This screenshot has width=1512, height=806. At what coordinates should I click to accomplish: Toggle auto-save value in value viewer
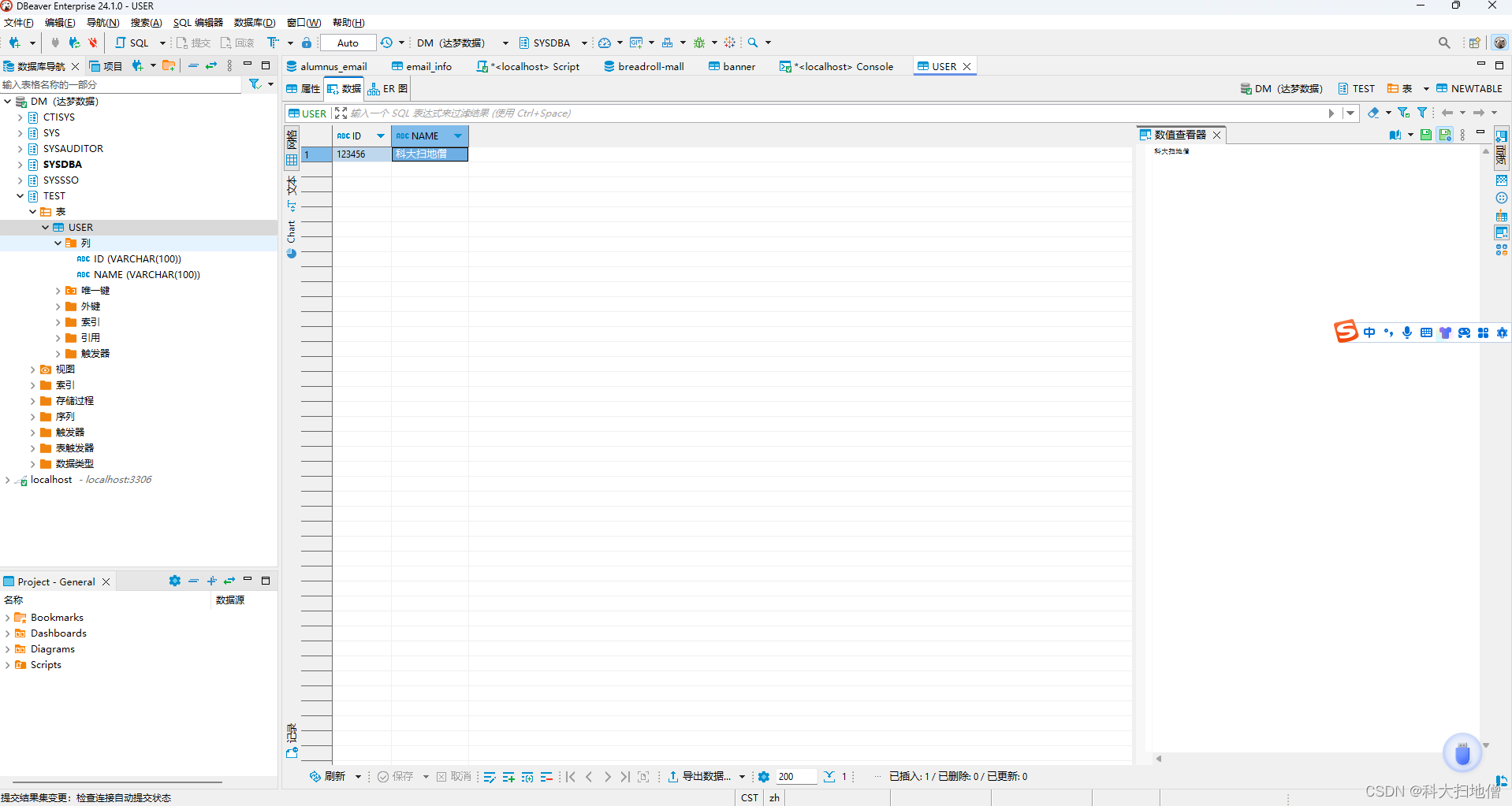[x=1444, y=135]
